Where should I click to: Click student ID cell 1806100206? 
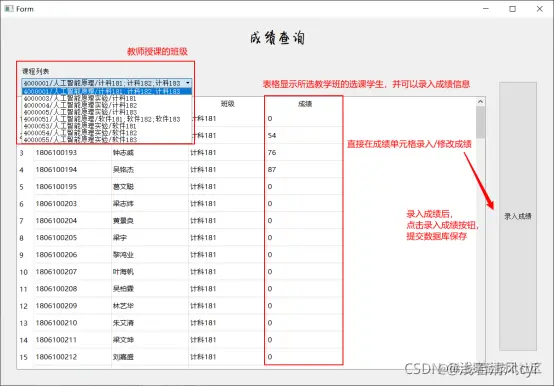(72, 254)
